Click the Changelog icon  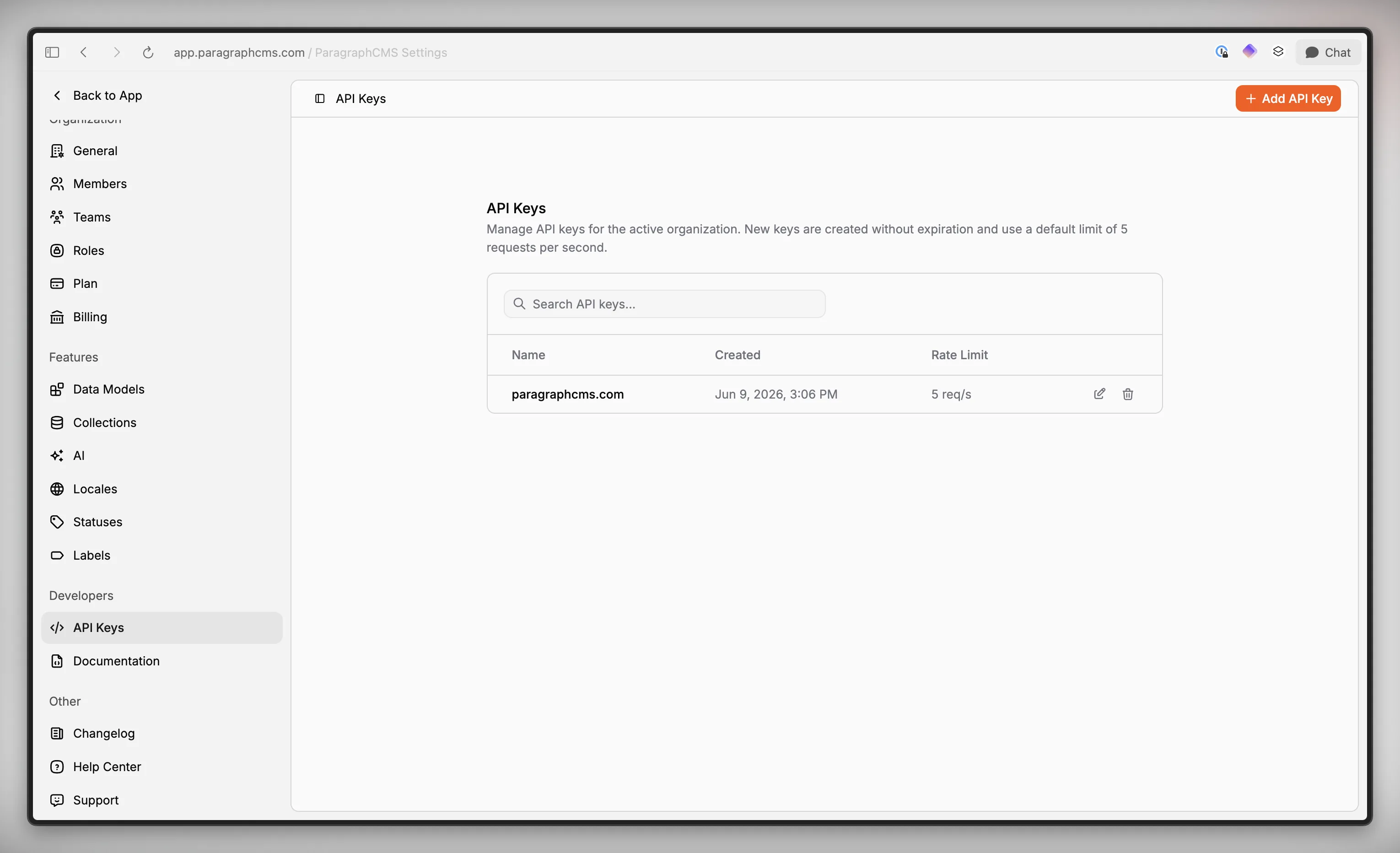(x=57, y=734)
